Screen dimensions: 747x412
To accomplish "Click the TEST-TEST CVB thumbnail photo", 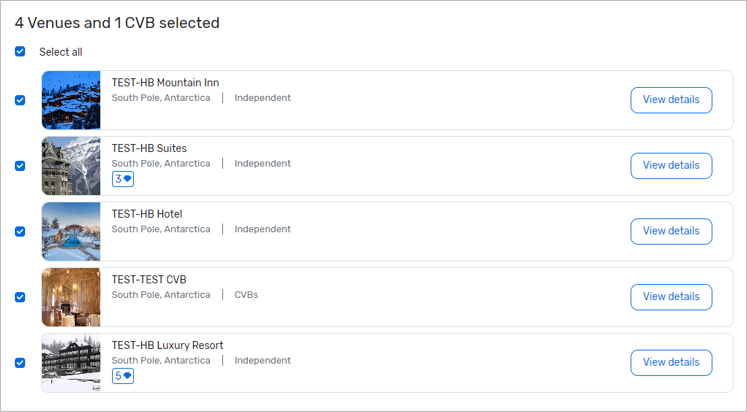I will click(x=71, y=297).
